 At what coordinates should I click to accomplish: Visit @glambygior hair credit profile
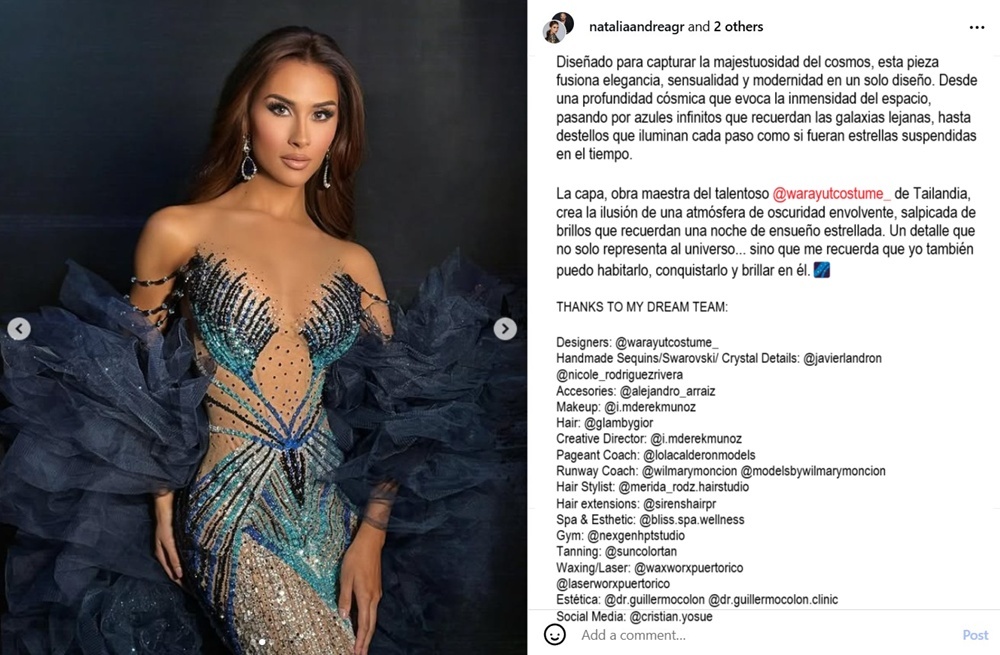click(619, 423)
